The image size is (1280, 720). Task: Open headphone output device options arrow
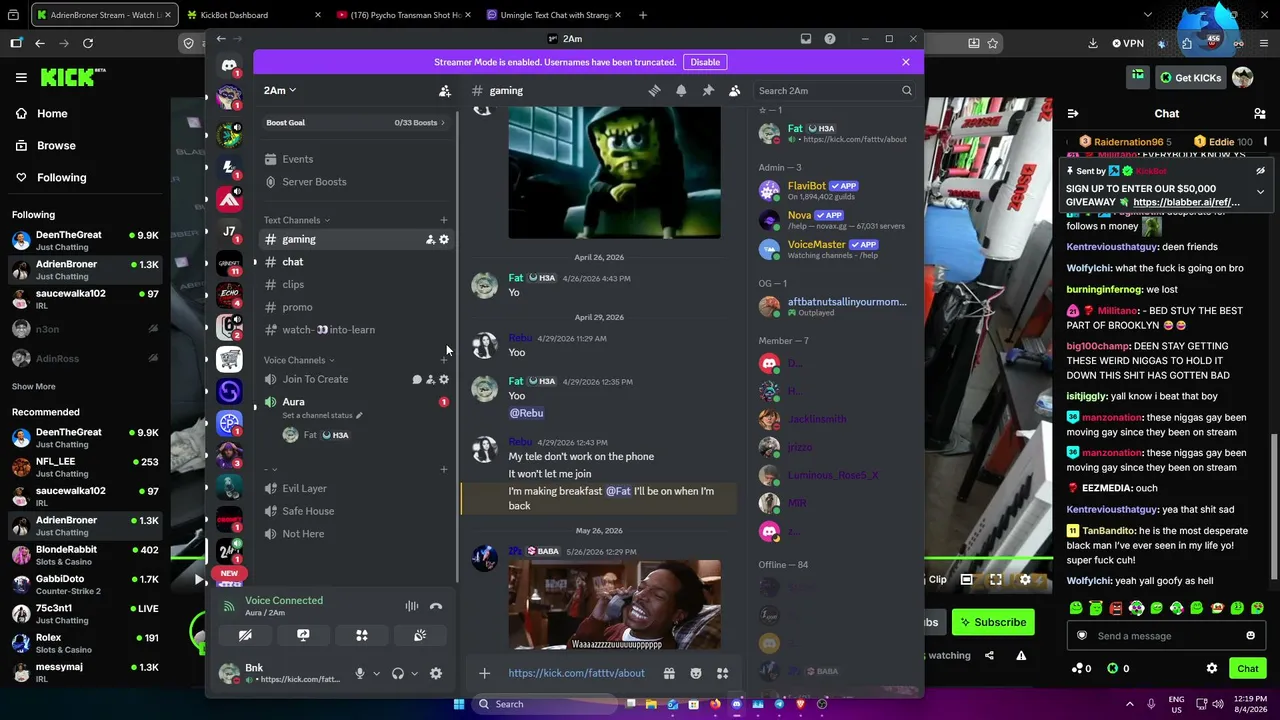tap(414, 674)
